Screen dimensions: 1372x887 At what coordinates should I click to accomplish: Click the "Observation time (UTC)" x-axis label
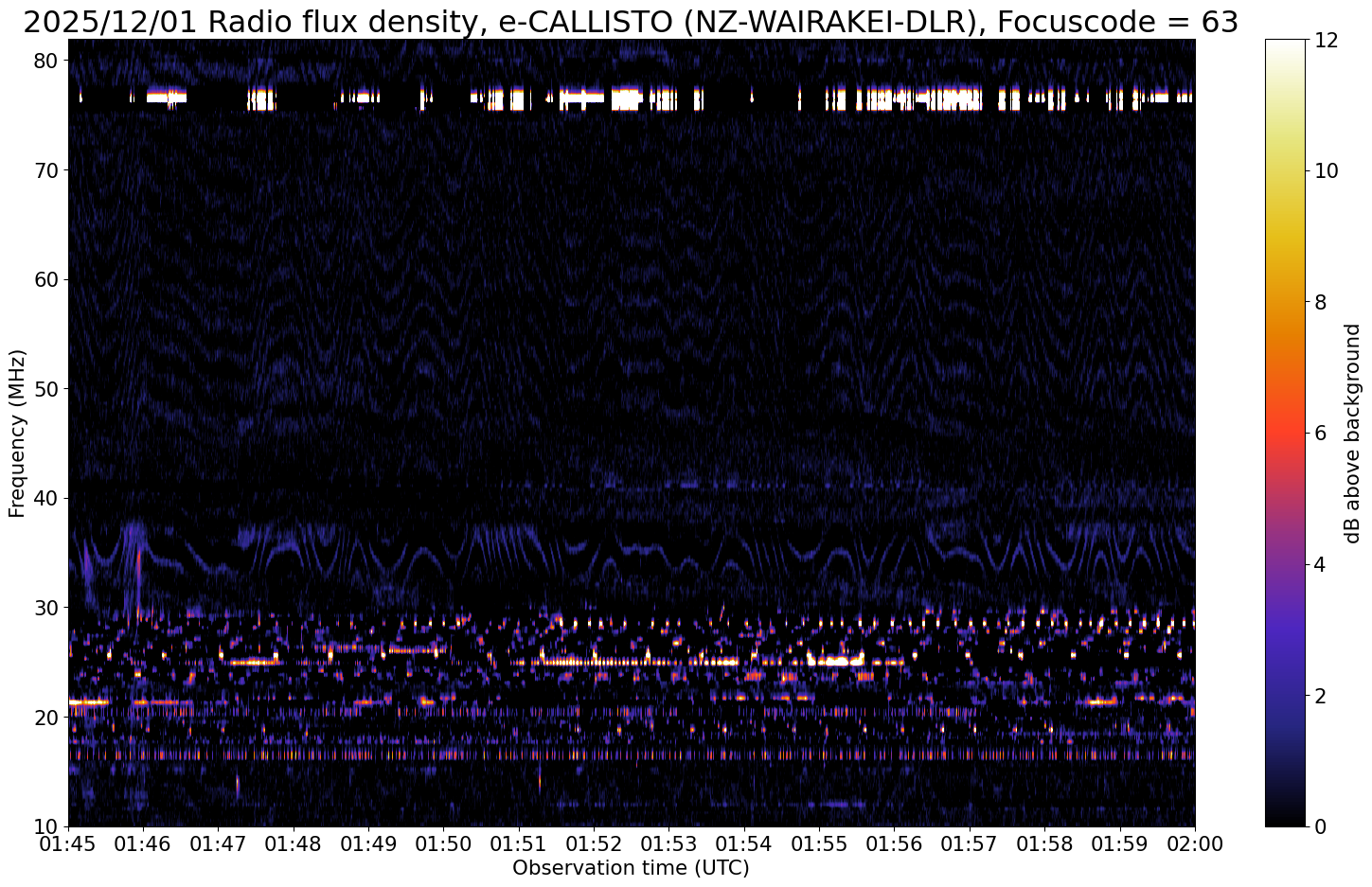point(631,868)
